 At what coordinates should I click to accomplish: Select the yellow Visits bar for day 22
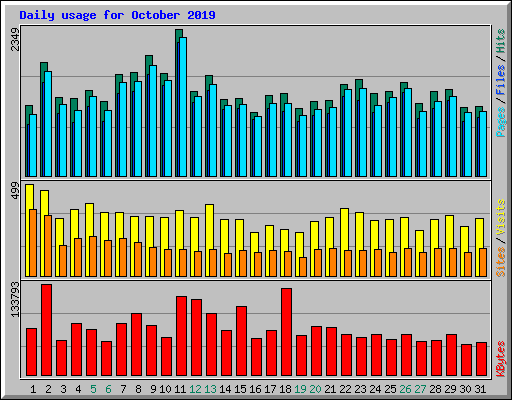pos(344,242)
